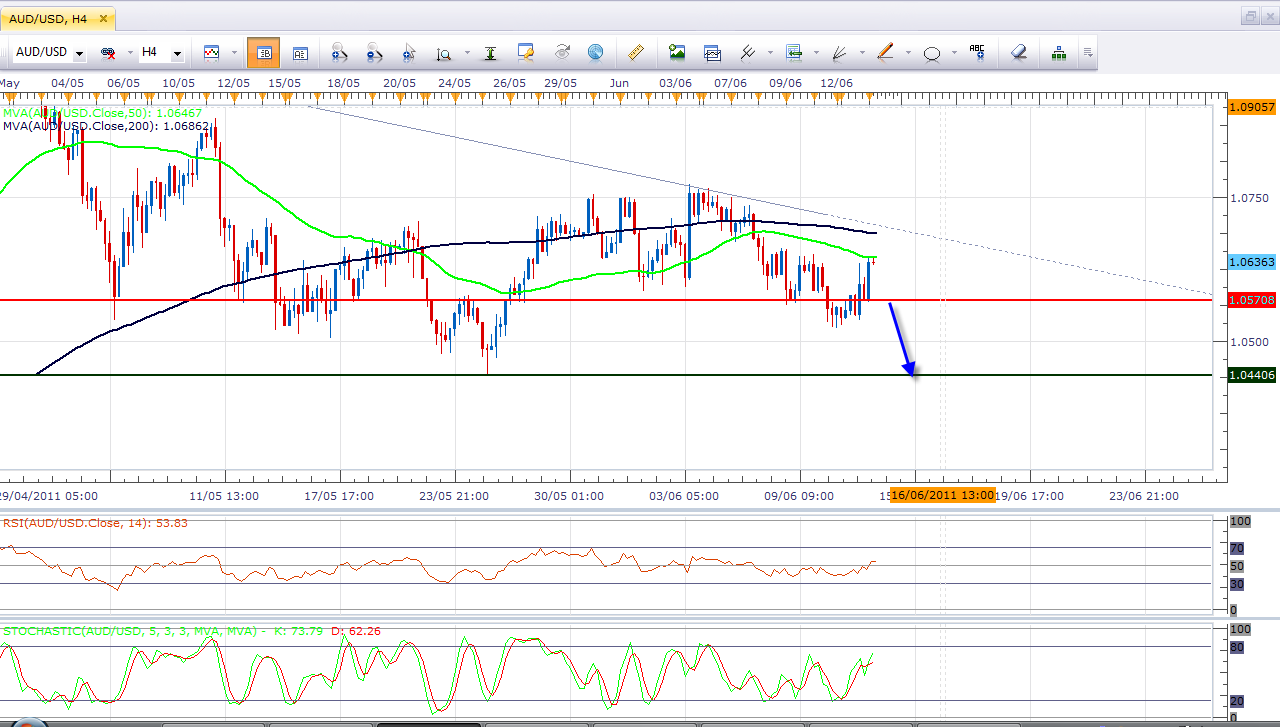Click the RSI 70 level label
The width and height of the screenshot is (1280, 727).
click(1236, 548)
